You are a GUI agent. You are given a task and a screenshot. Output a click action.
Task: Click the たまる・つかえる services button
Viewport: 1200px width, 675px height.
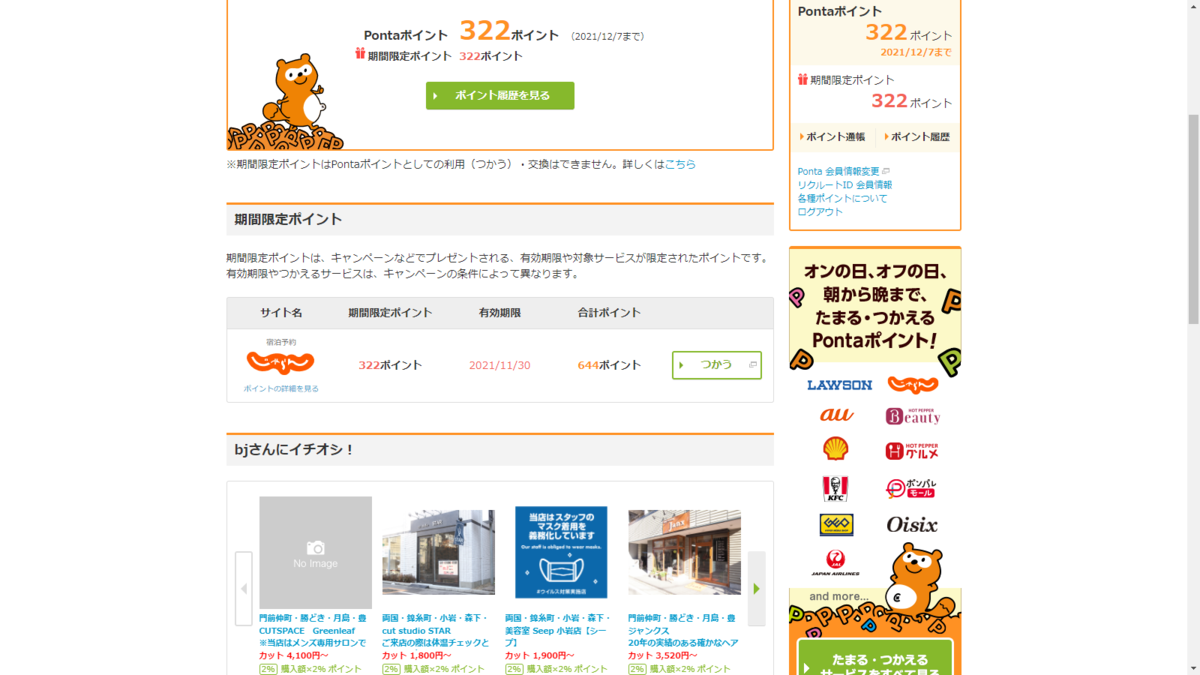click(875, 658)
